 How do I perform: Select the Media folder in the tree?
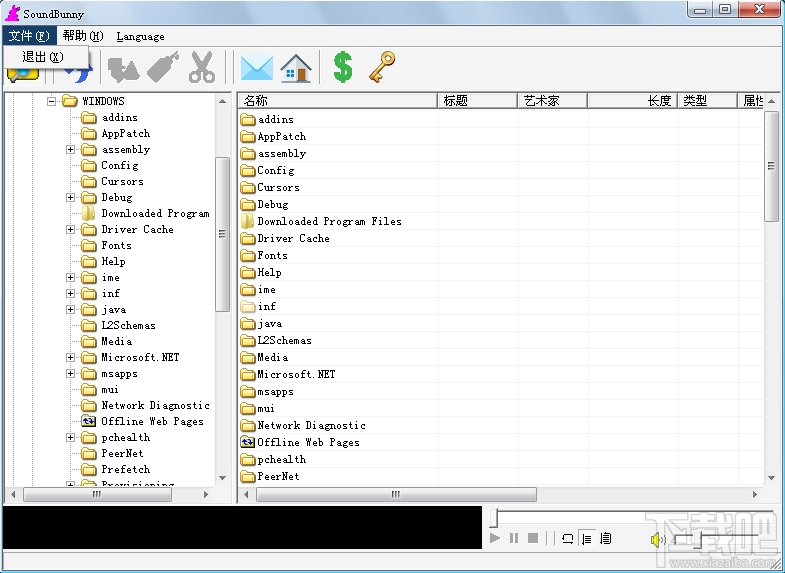pyautogui.click(x=117, y=341)
